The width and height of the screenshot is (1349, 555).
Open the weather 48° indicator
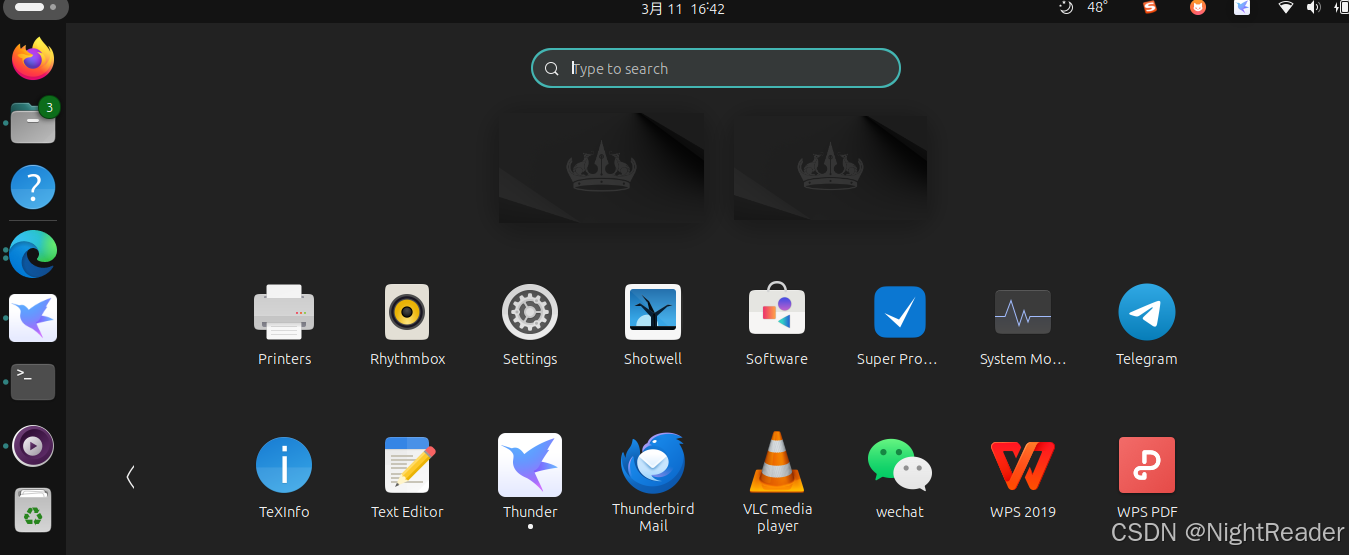click(x=1083, y=8)
